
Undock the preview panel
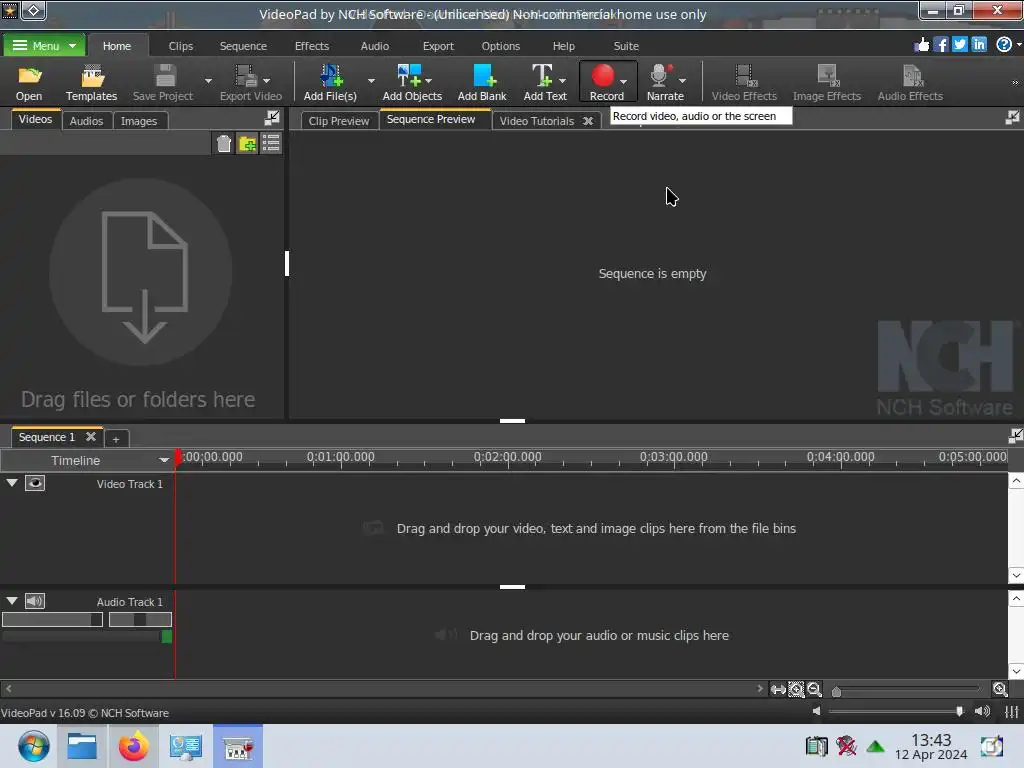coord(1012,118)
